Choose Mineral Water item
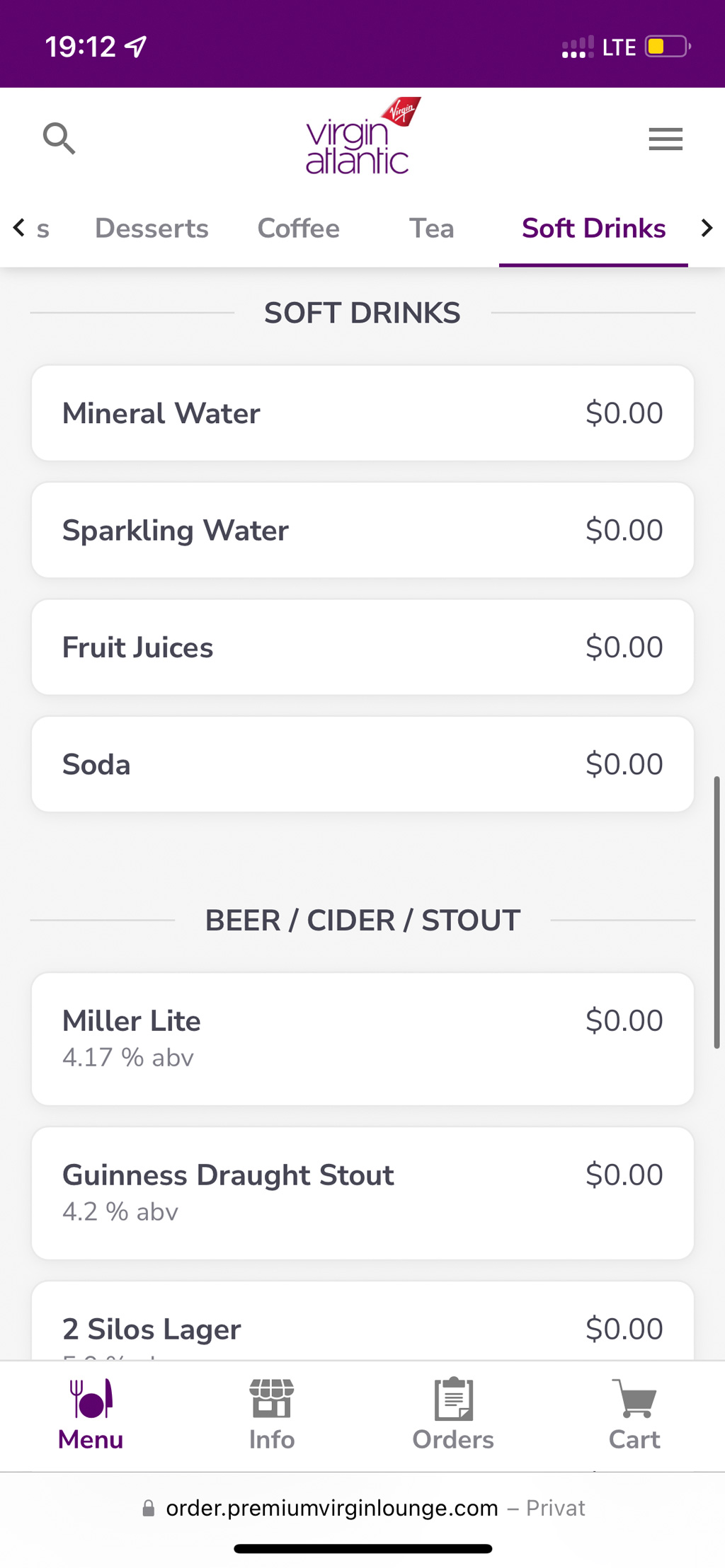 click(362, 413)
